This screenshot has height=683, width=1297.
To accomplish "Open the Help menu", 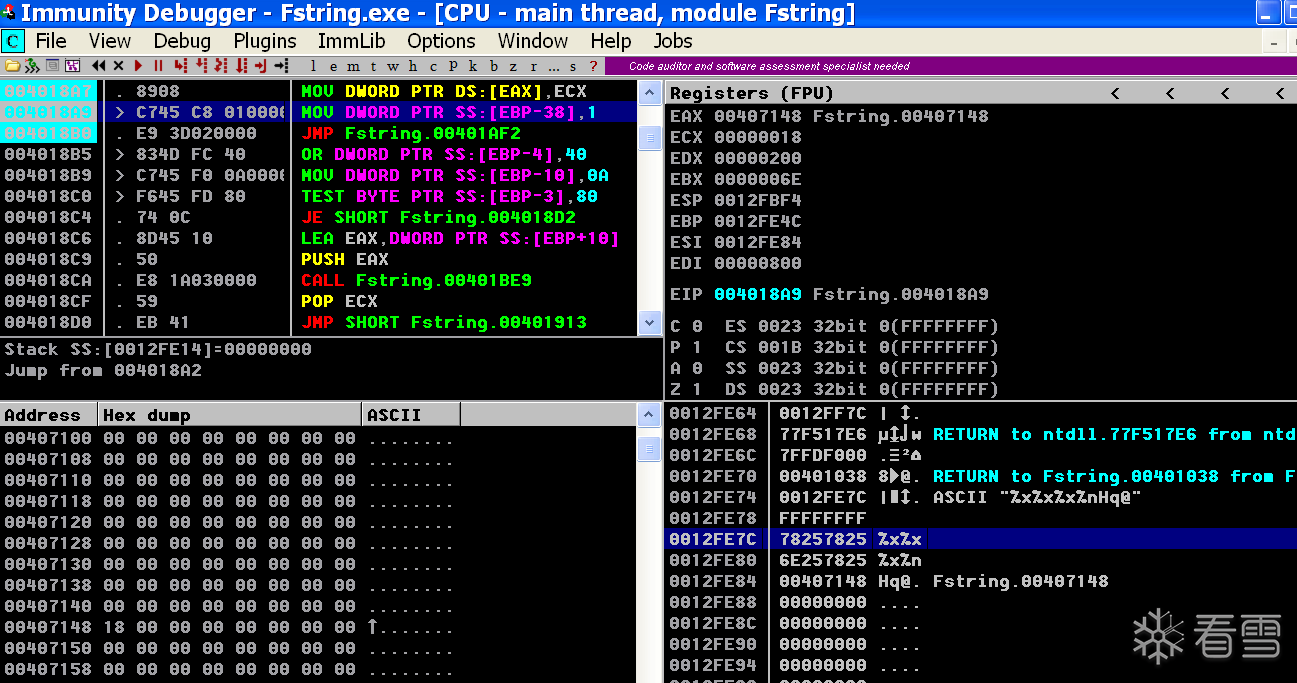I will coord(610,41).
